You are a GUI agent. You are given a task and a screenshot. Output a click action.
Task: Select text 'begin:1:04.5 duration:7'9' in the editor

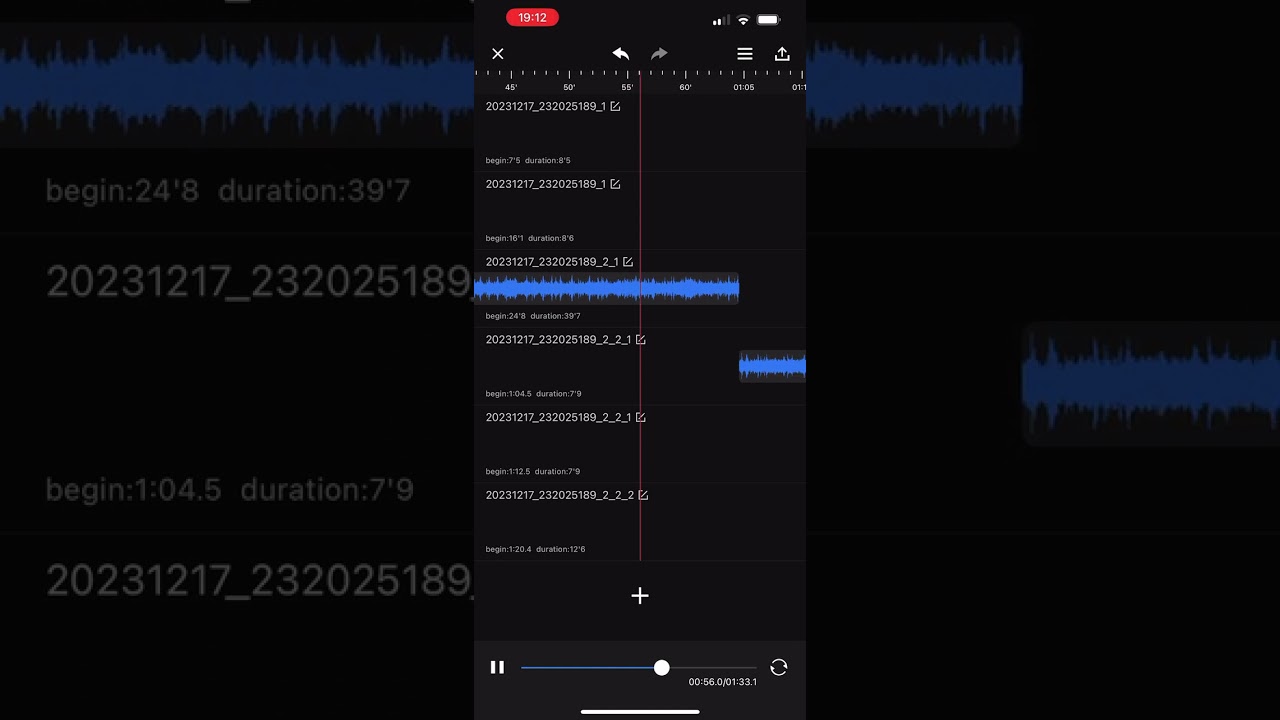tap(534, 394)
